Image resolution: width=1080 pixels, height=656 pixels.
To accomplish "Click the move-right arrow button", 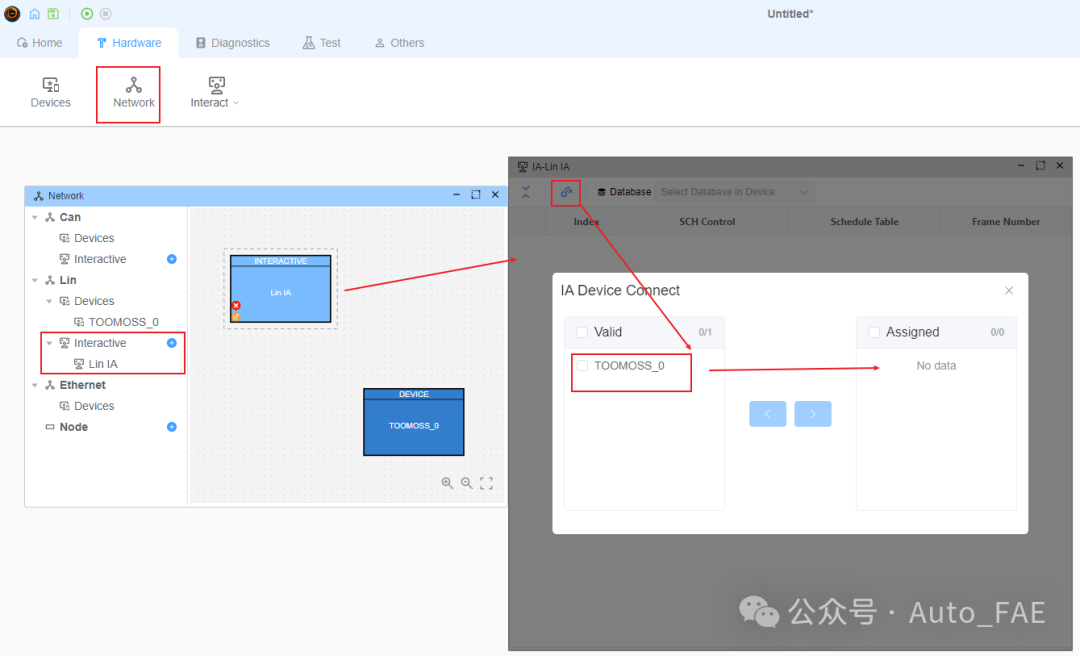I will (x=813, y=414).
